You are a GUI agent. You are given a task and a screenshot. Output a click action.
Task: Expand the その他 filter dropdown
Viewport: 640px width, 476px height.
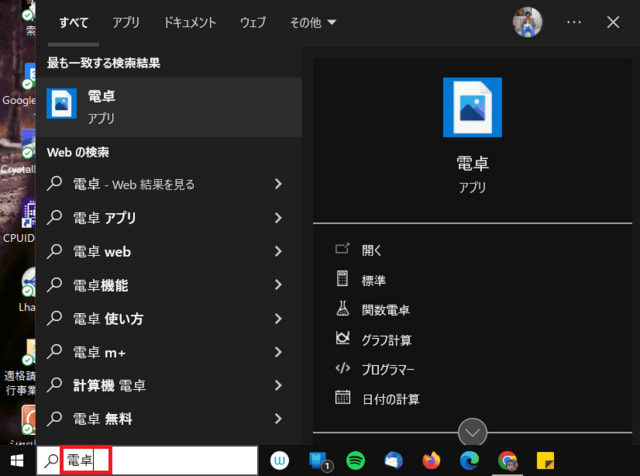[313, 22]
